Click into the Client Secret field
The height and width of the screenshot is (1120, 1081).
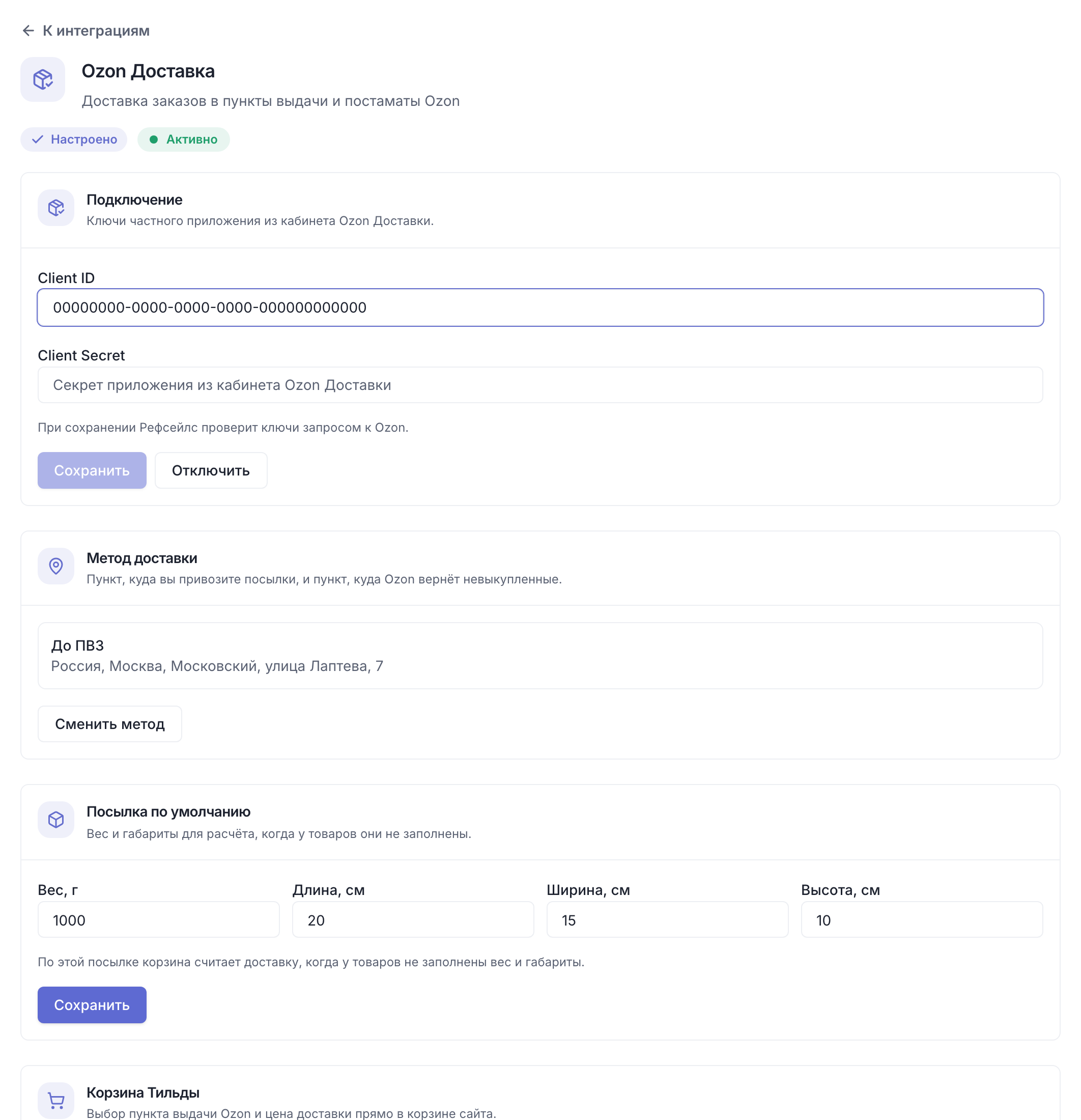540,385
